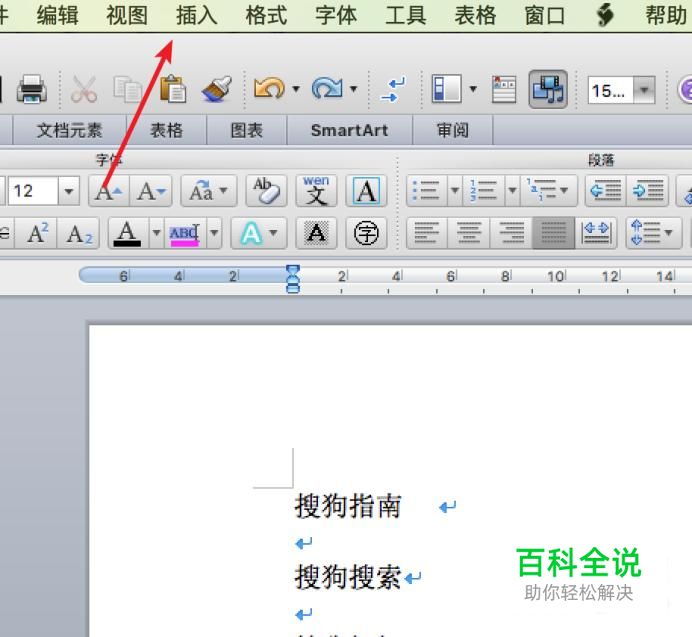
Task: Align text left
Action: [427, 233]
